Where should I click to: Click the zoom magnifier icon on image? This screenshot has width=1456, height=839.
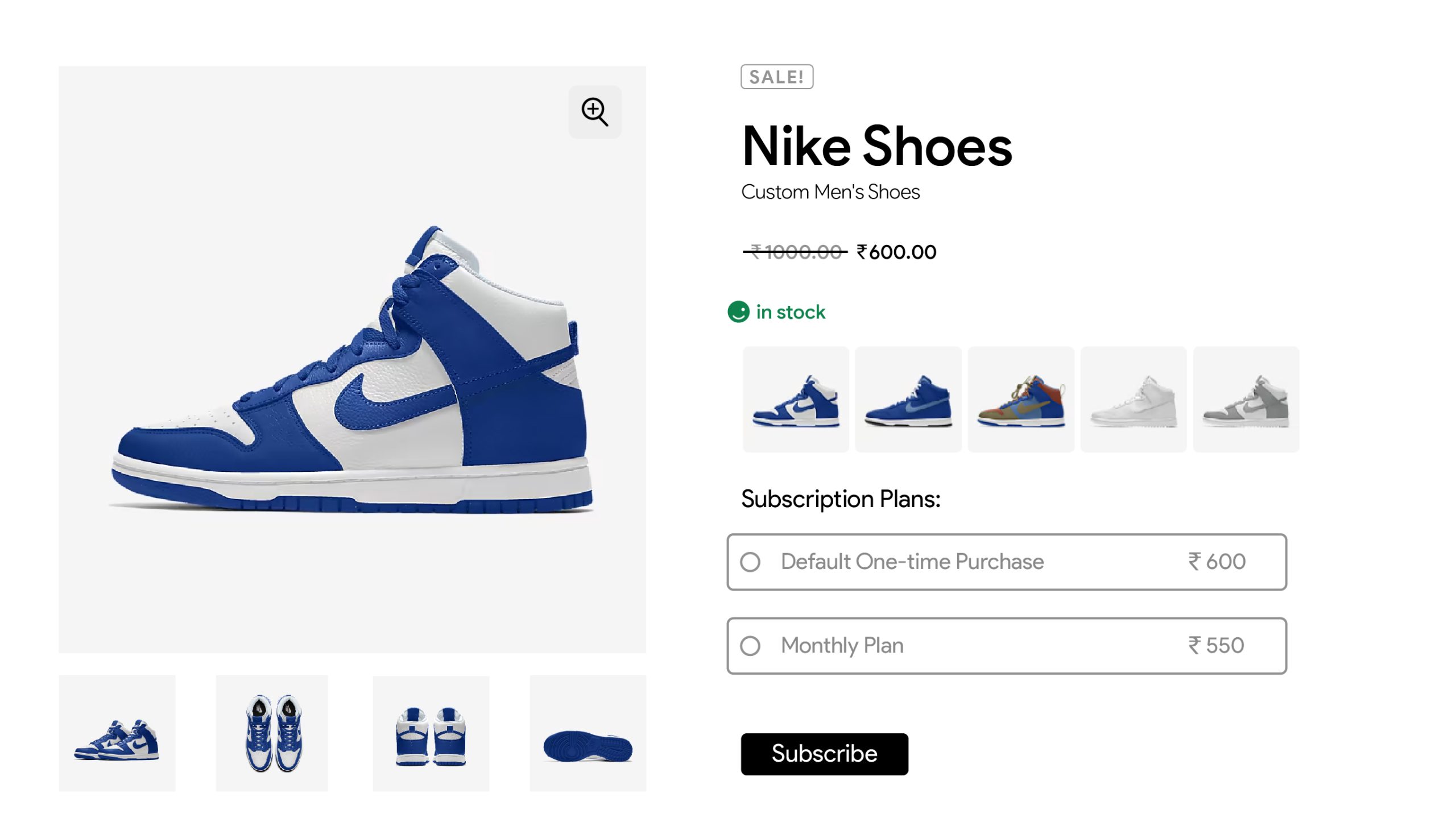pos(594,112)
